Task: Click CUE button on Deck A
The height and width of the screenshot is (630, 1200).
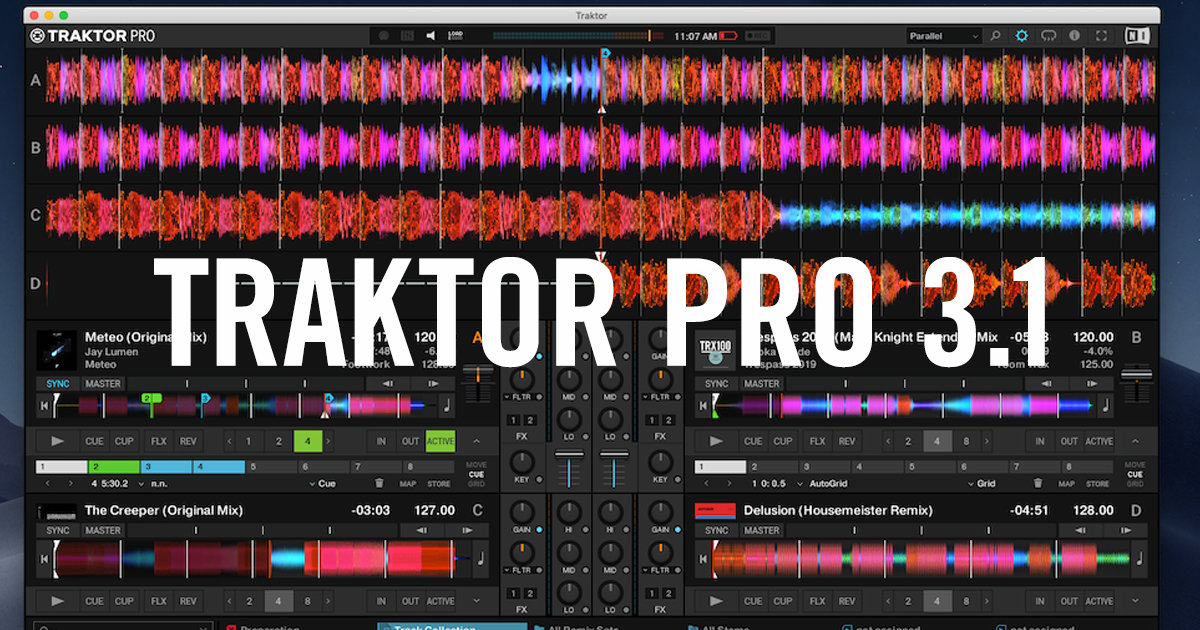Action: pos(94,441)
